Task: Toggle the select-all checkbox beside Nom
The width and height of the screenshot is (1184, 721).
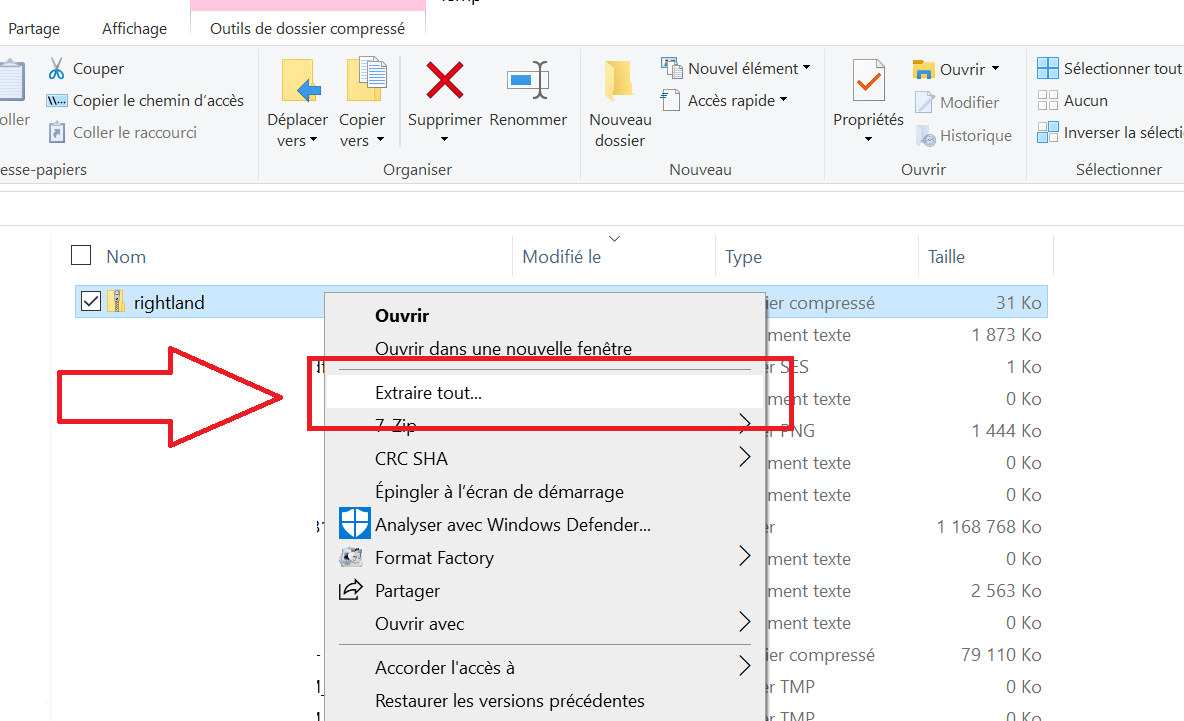Action: point(81,256)
